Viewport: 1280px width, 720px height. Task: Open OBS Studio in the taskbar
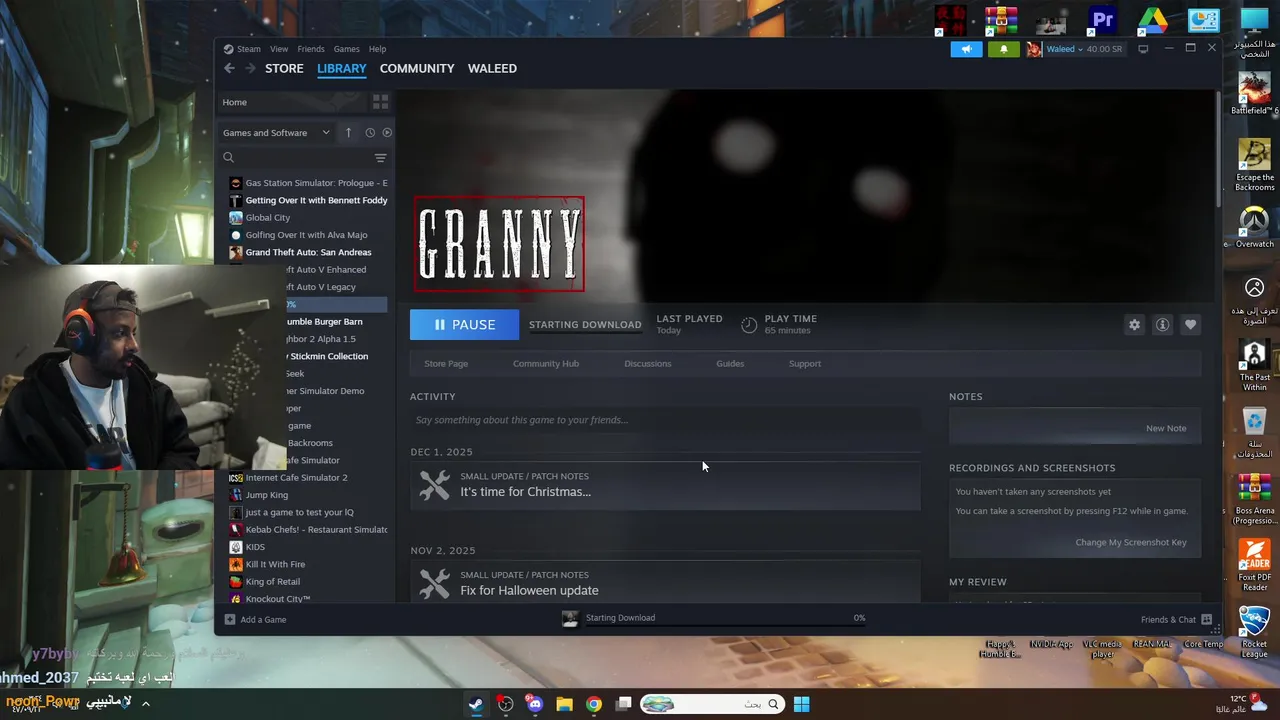(x=506, y=704)
